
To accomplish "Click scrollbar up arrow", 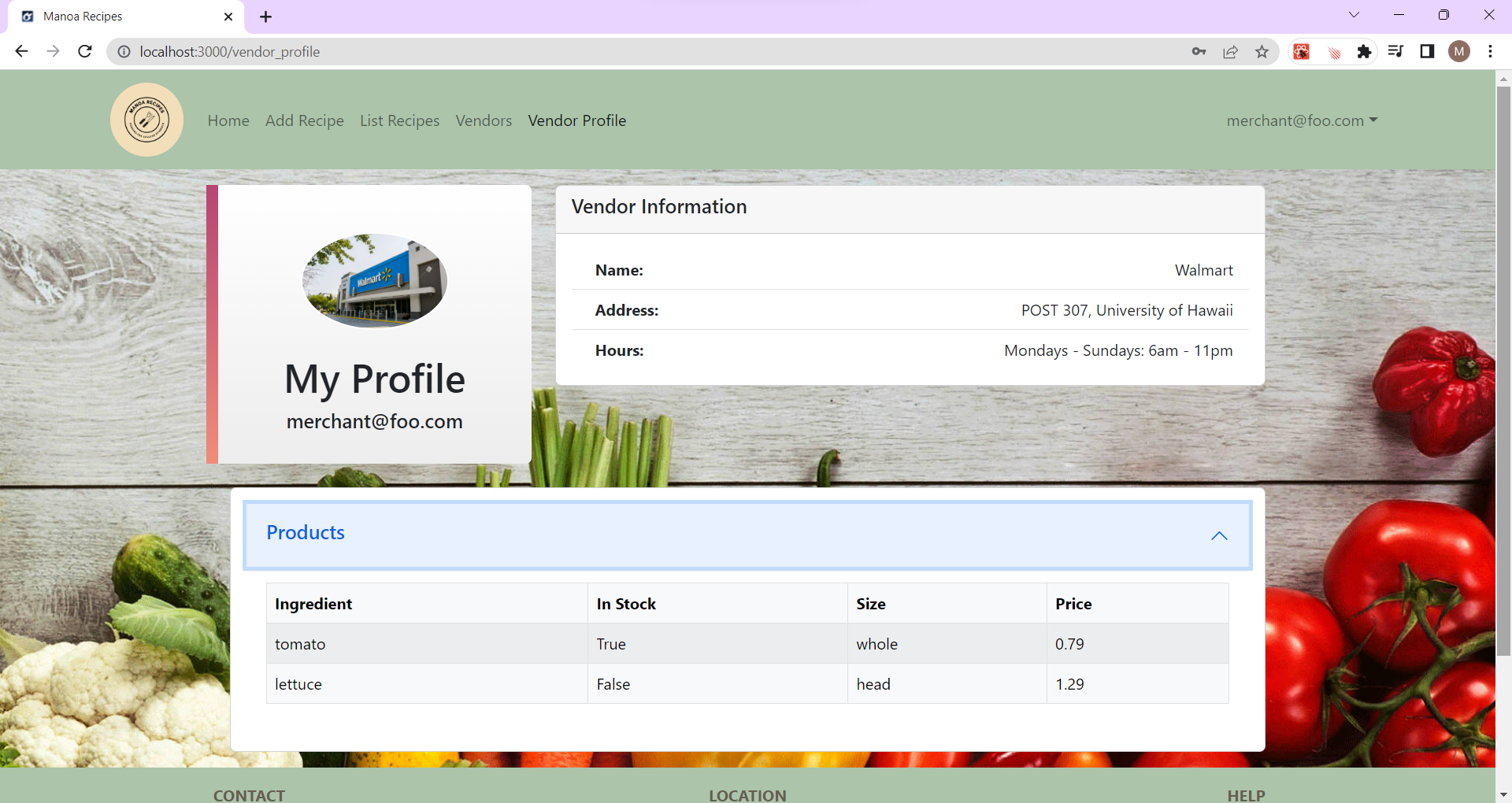I will 1503,79.
